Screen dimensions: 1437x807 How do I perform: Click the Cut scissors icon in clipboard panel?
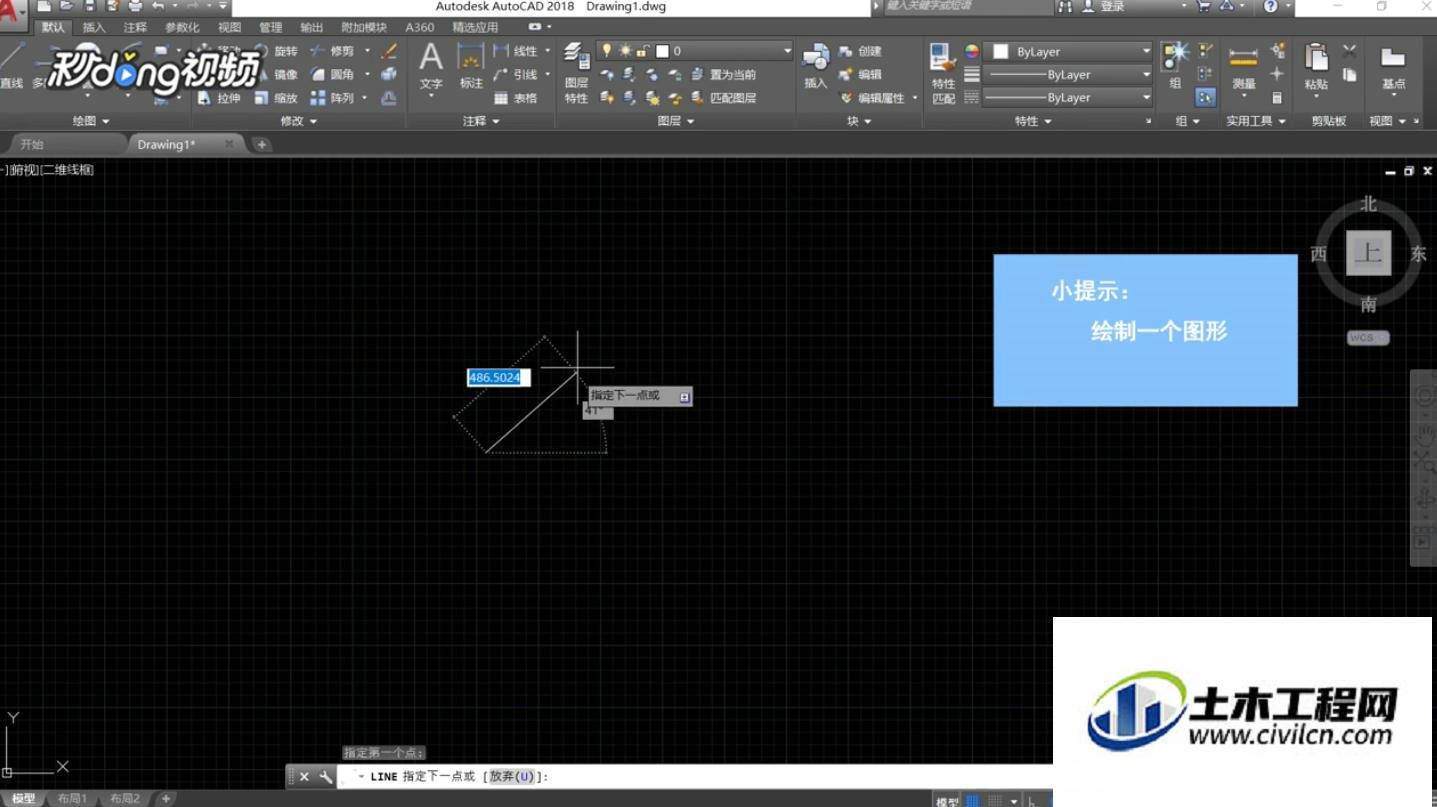point(1350,51)
